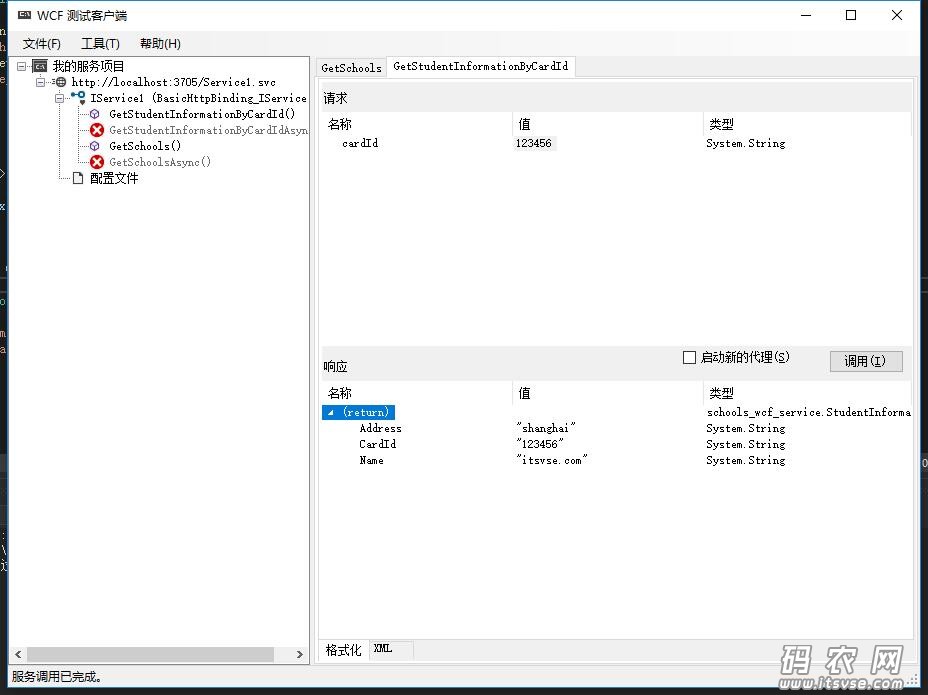Open the 帮助(H) menu
The width and height of the screenshot is (928, 695).
160,44
